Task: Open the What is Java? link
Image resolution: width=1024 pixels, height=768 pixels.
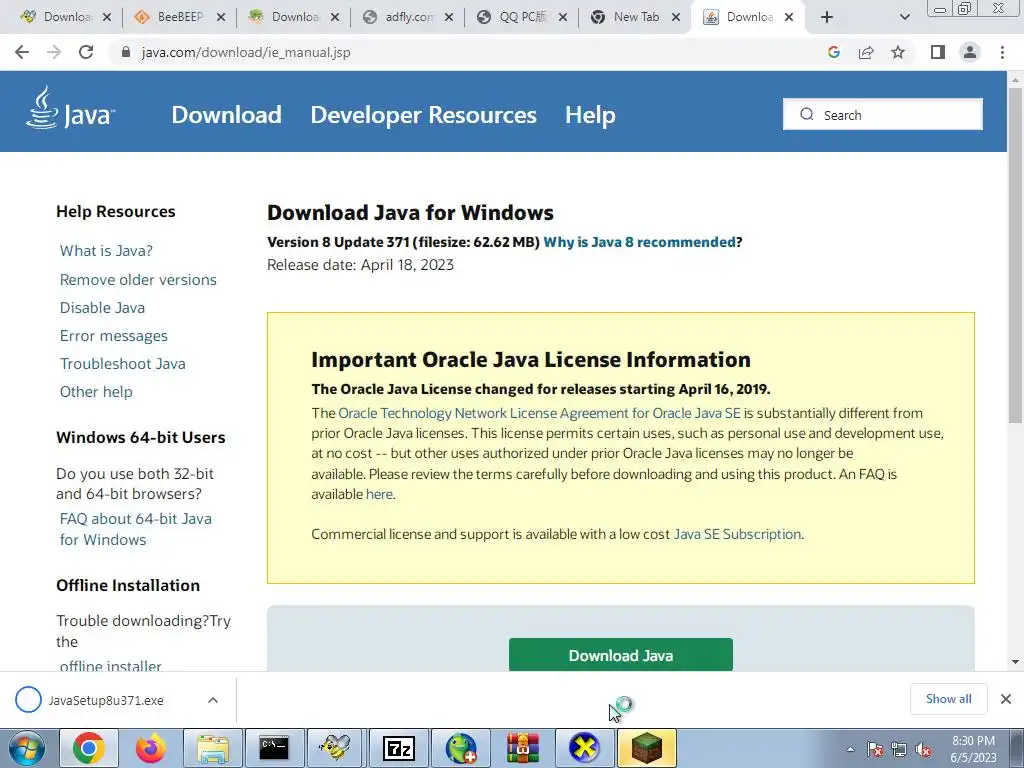Action: 106,251
